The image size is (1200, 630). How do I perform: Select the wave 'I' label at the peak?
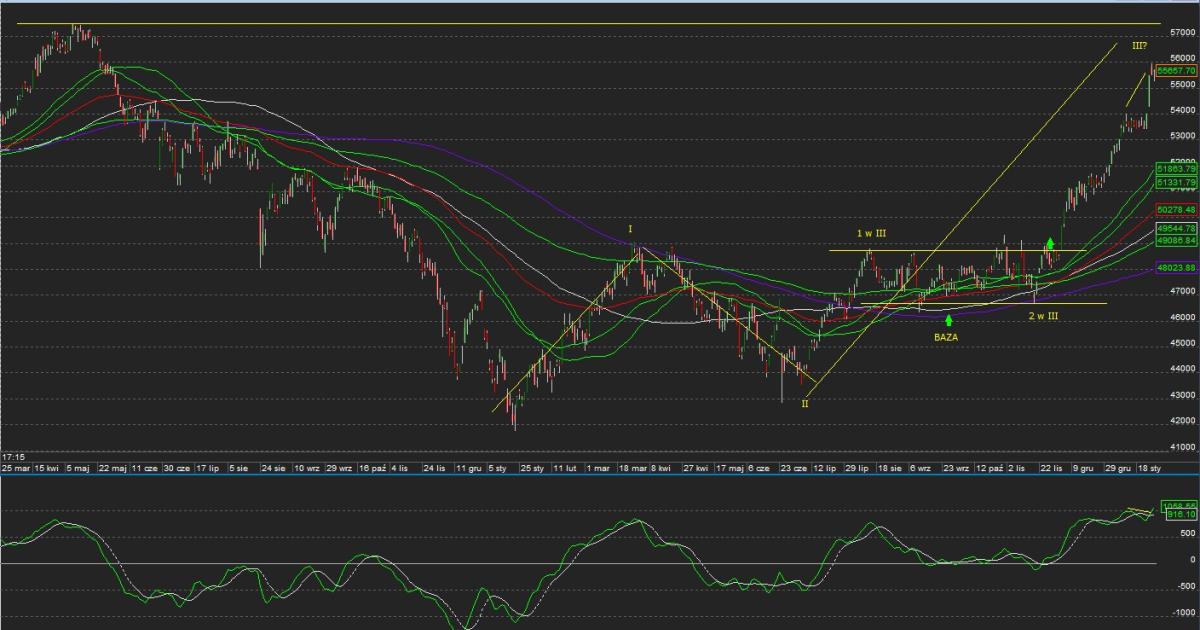[x=630, y=230]
